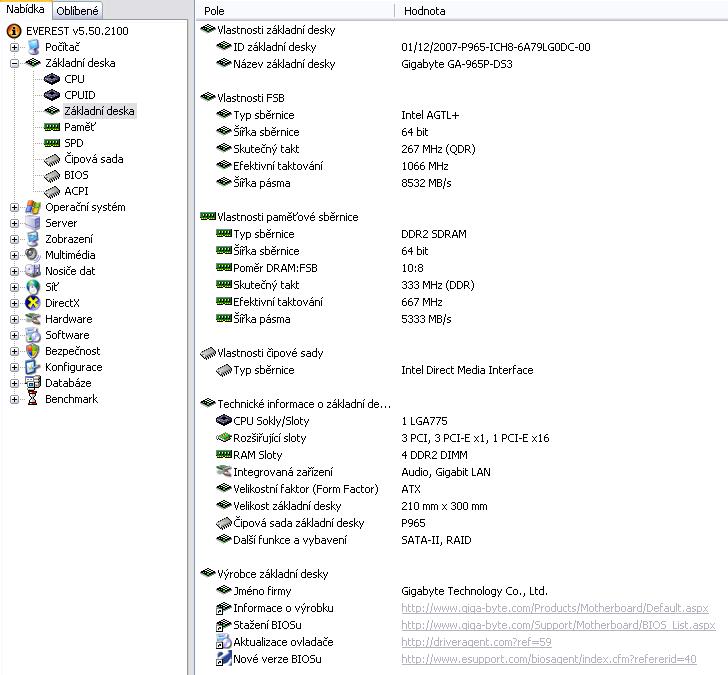Screen dimensions: 728x675
Task: Click the Server icon in tree
Action: (x=33, y=223)
